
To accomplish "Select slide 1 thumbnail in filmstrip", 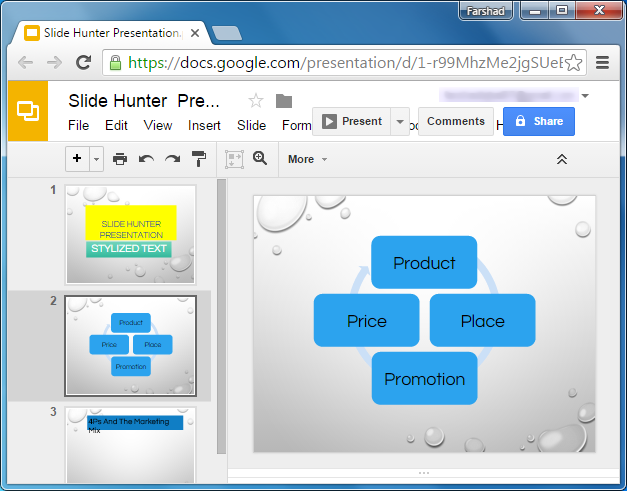I will (x=130, y=234).
